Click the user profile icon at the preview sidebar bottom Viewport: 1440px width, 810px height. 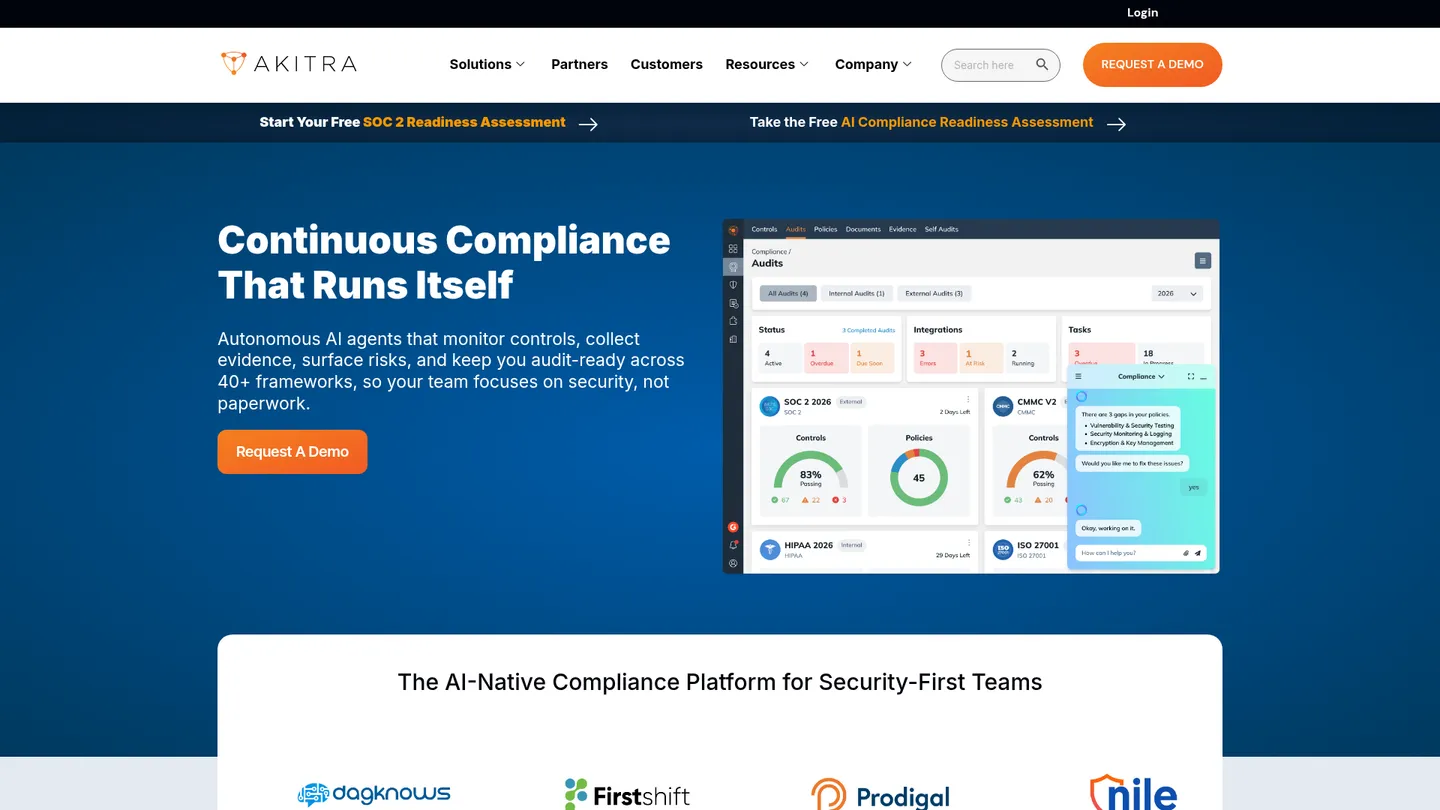click(733, 563)
